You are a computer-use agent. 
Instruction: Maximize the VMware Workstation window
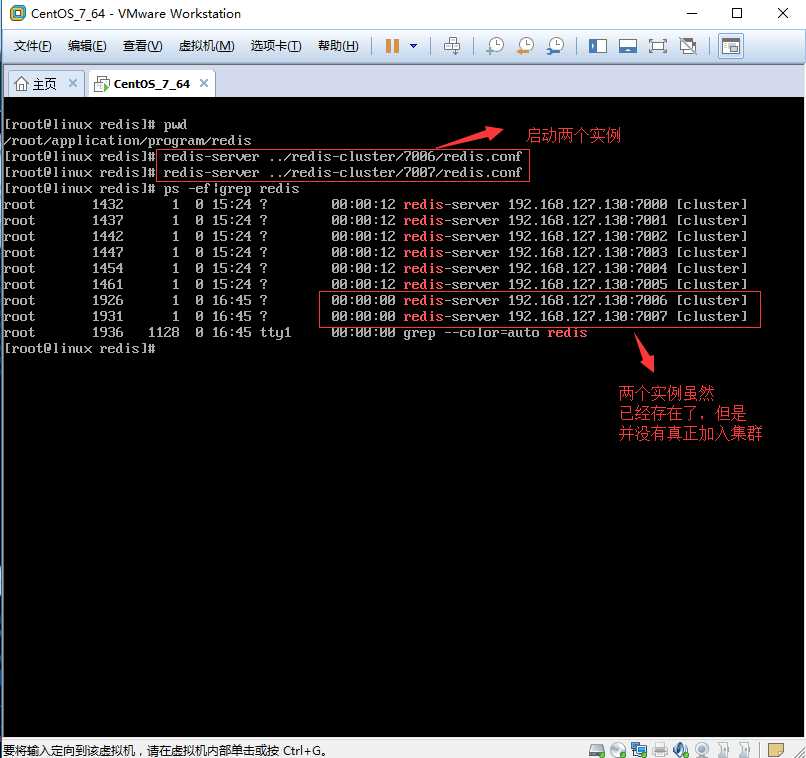coord(737,13)
